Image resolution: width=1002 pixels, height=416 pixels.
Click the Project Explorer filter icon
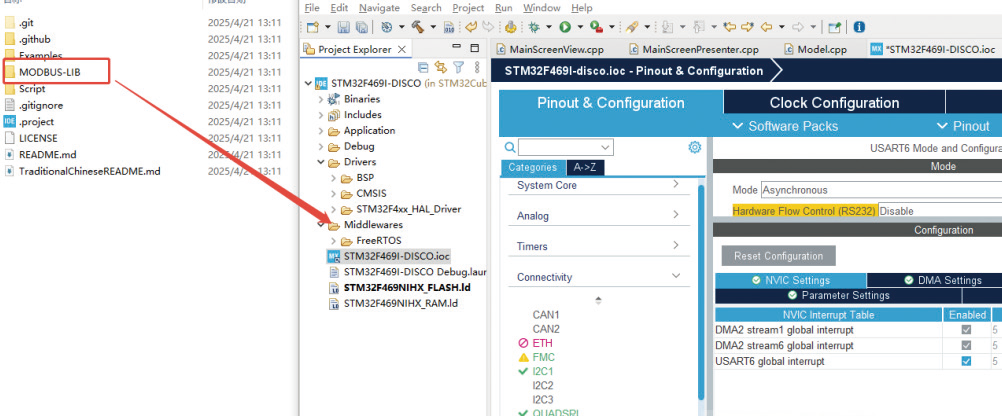(458, 67)
